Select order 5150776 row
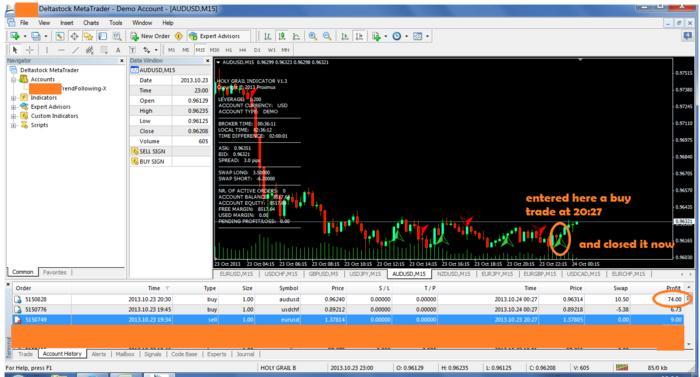 pyautogui.click(x=348, y=309)
